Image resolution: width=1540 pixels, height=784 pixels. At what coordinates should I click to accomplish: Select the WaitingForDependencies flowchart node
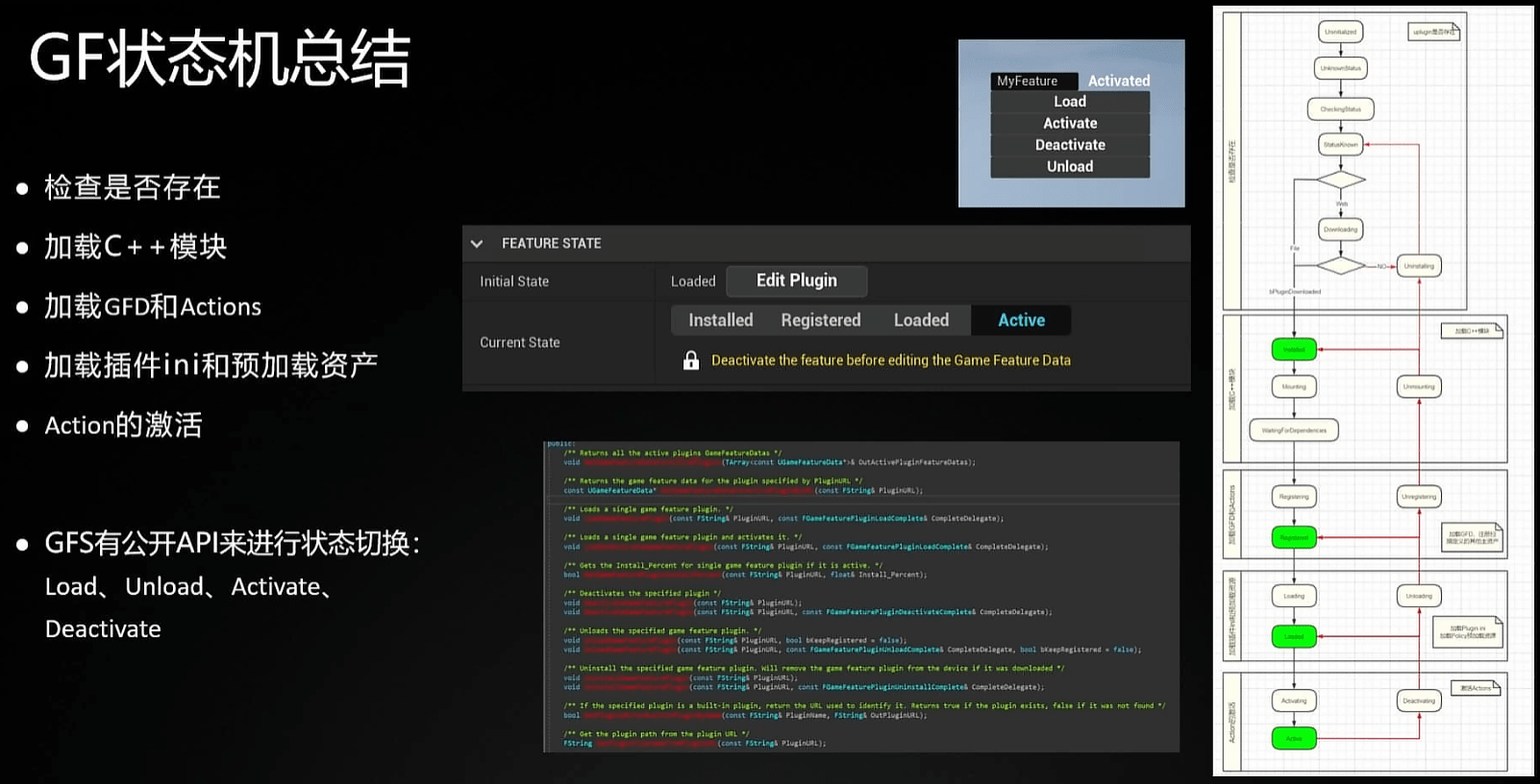(x=1294, y=430)
